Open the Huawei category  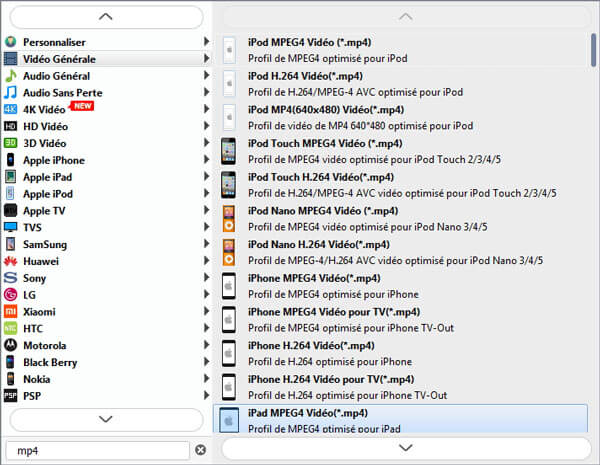point(107,261)
